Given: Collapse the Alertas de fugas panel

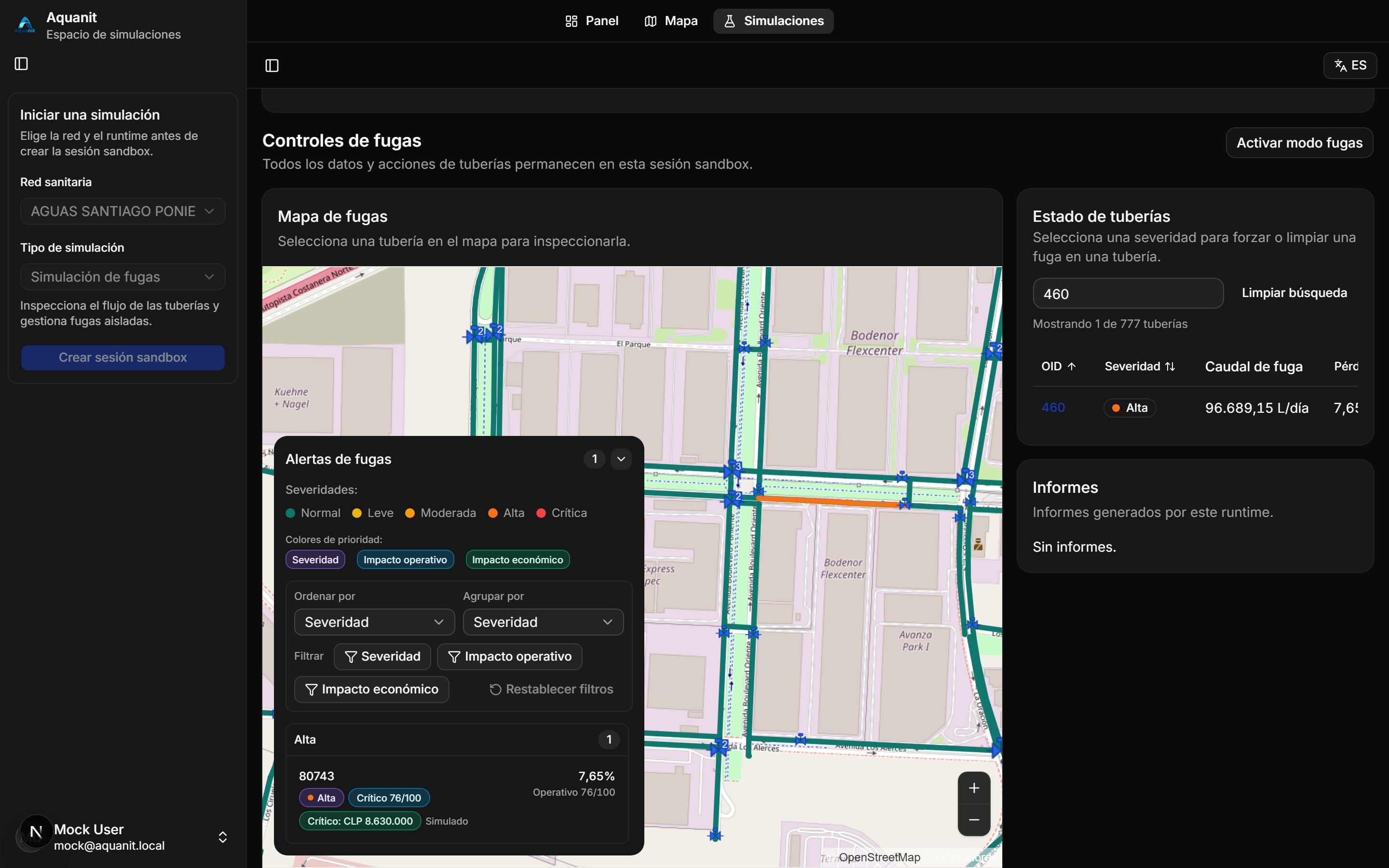Looking at the screenshot, I should [x=621, y=459].
